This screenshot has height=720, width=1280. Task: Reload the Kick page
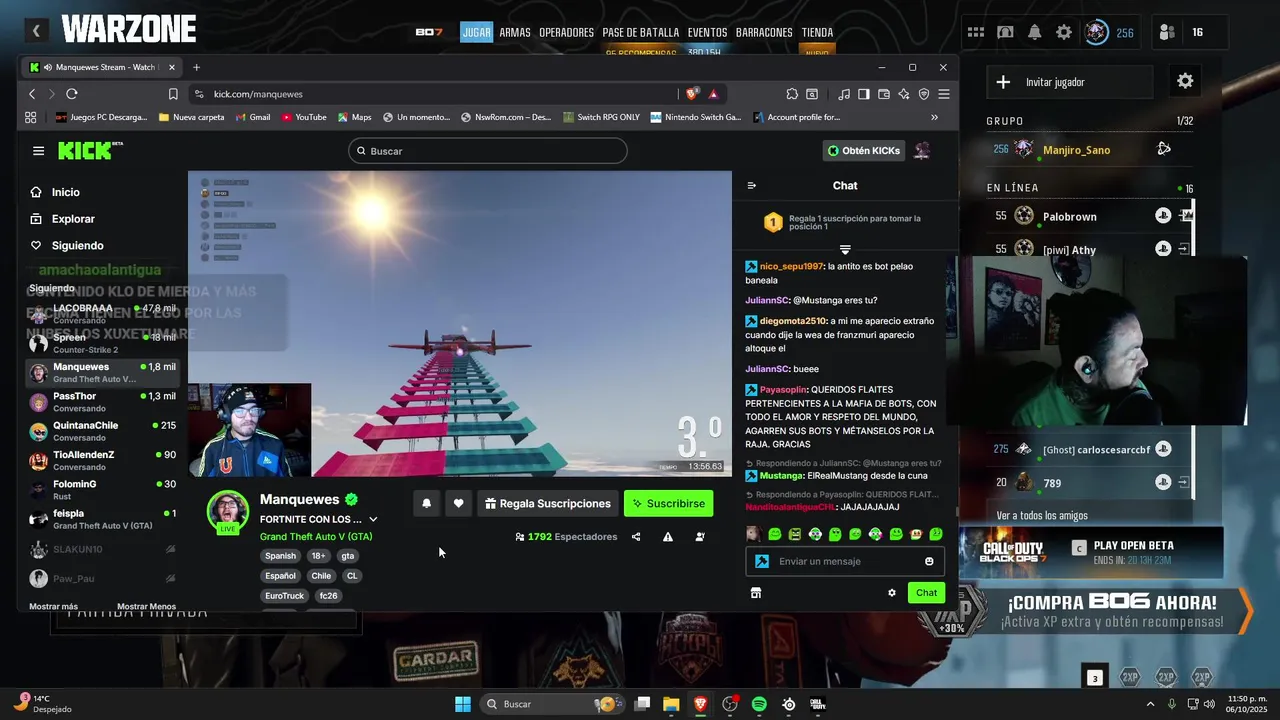click(x=72, y=94)
